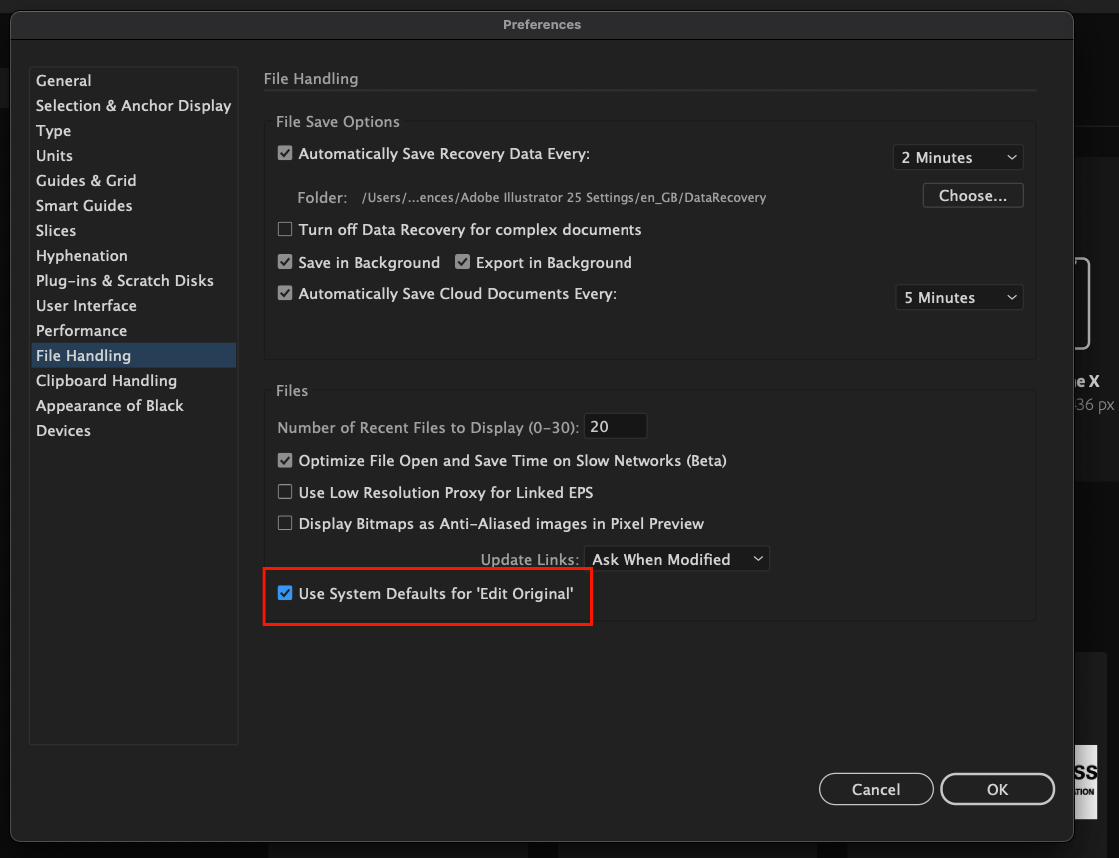Select the Appearance of Black category
Image resolution: width=1119 pixels, height=858 pixels.
[x=110, y=405]
